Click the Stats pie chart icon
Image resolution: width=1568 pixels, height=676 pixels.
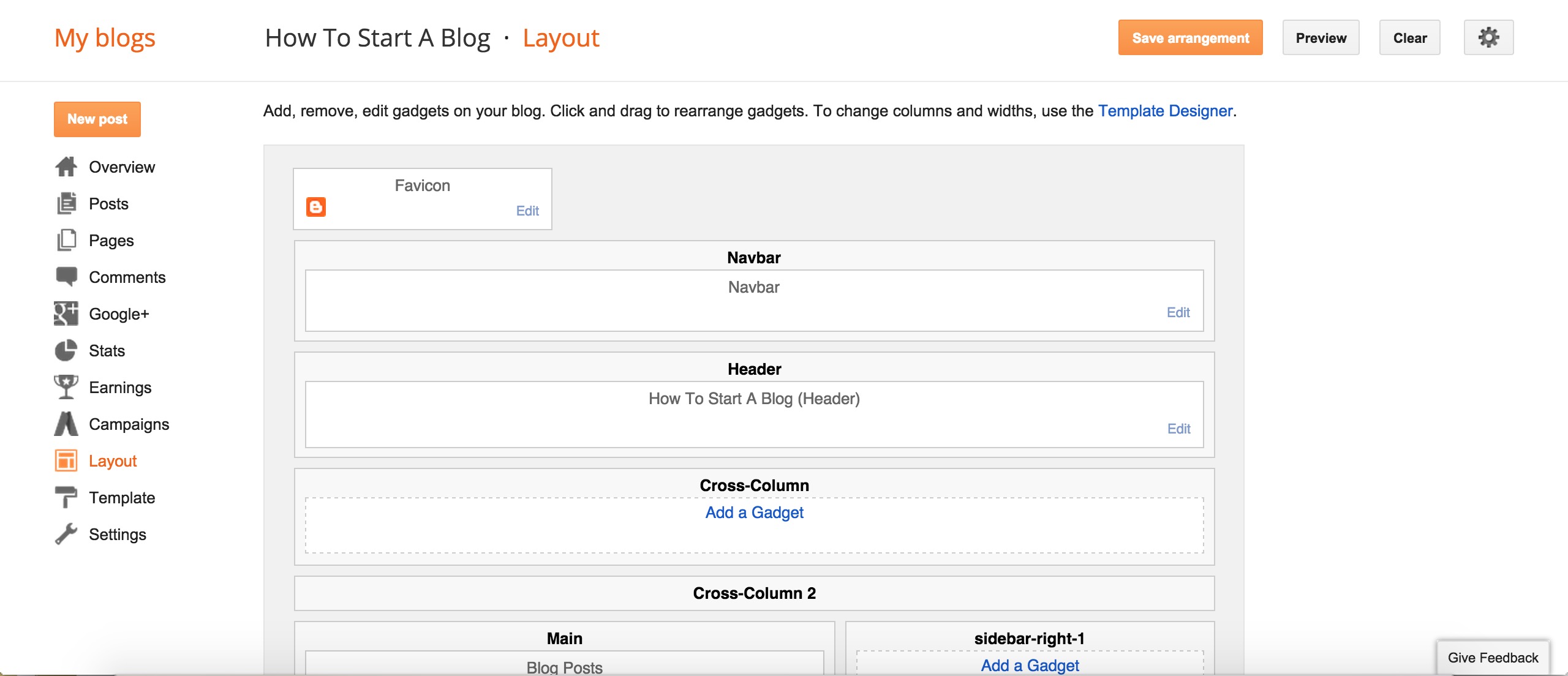[66, 350]
